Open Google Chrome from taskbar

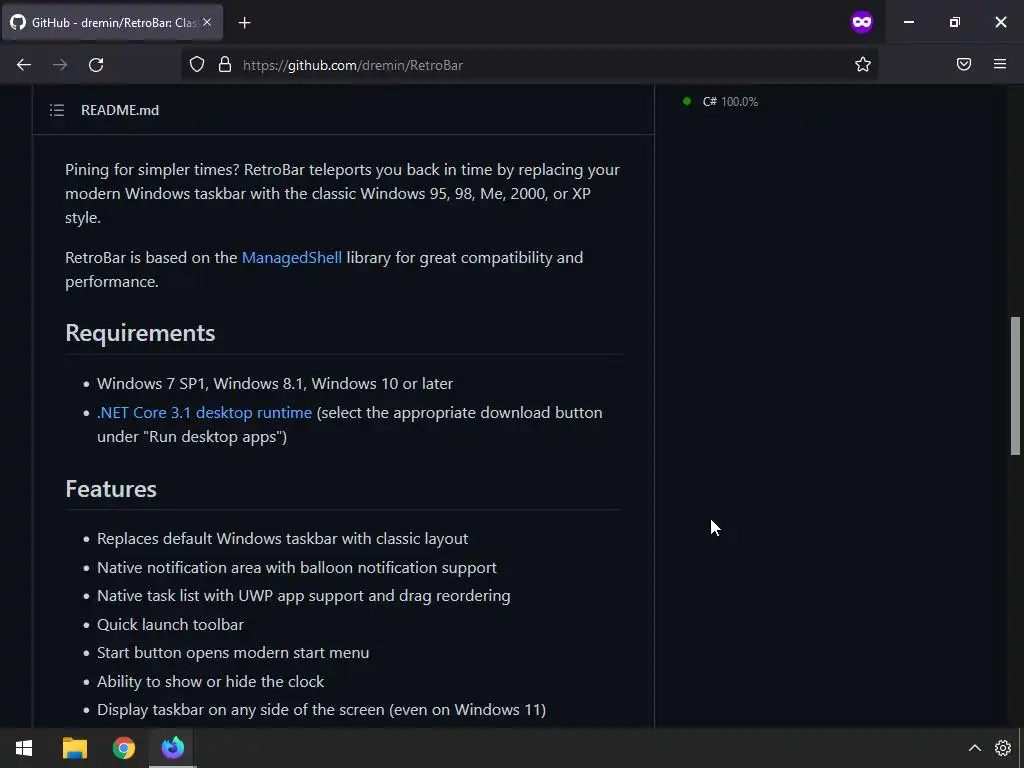pyautogui.click(x=123, y=748)
